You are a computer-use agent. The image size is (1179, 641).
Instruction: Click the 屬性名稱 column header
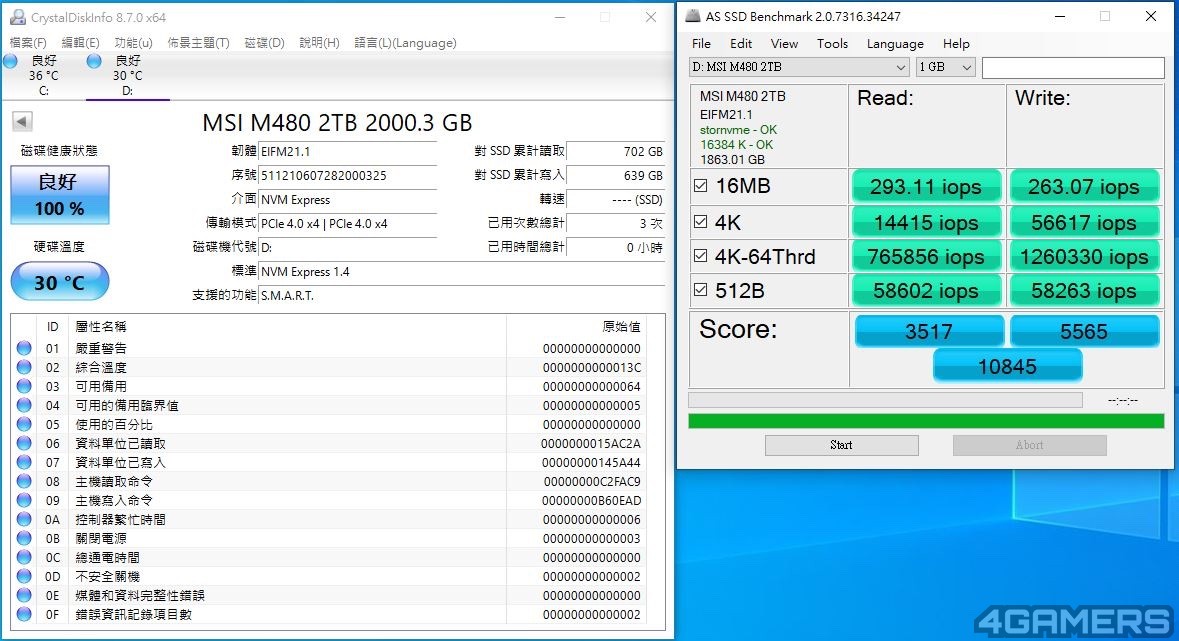101,327
